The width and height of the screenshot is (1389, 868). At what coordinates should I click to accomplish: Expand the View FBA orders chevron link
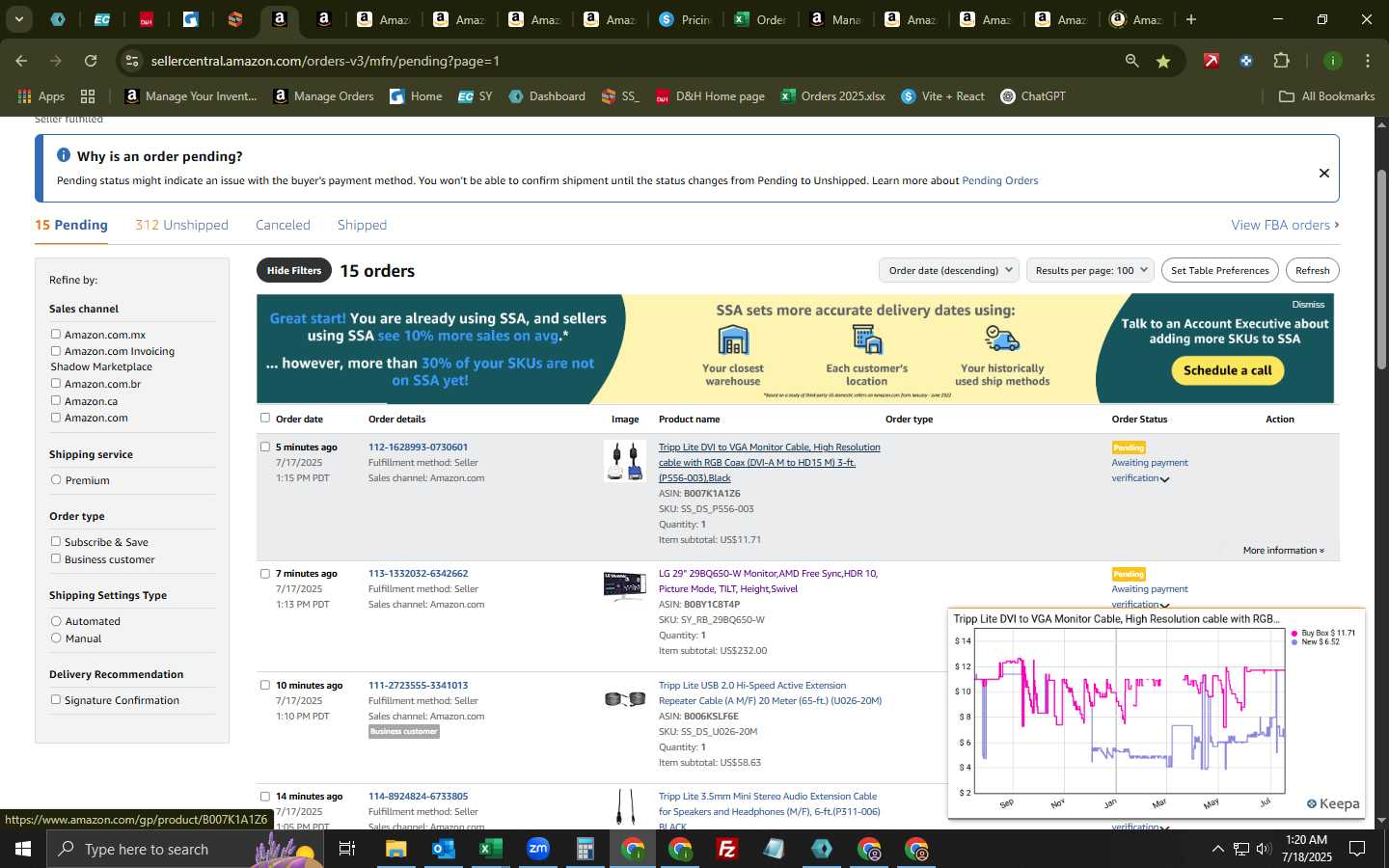point(1285,225)
